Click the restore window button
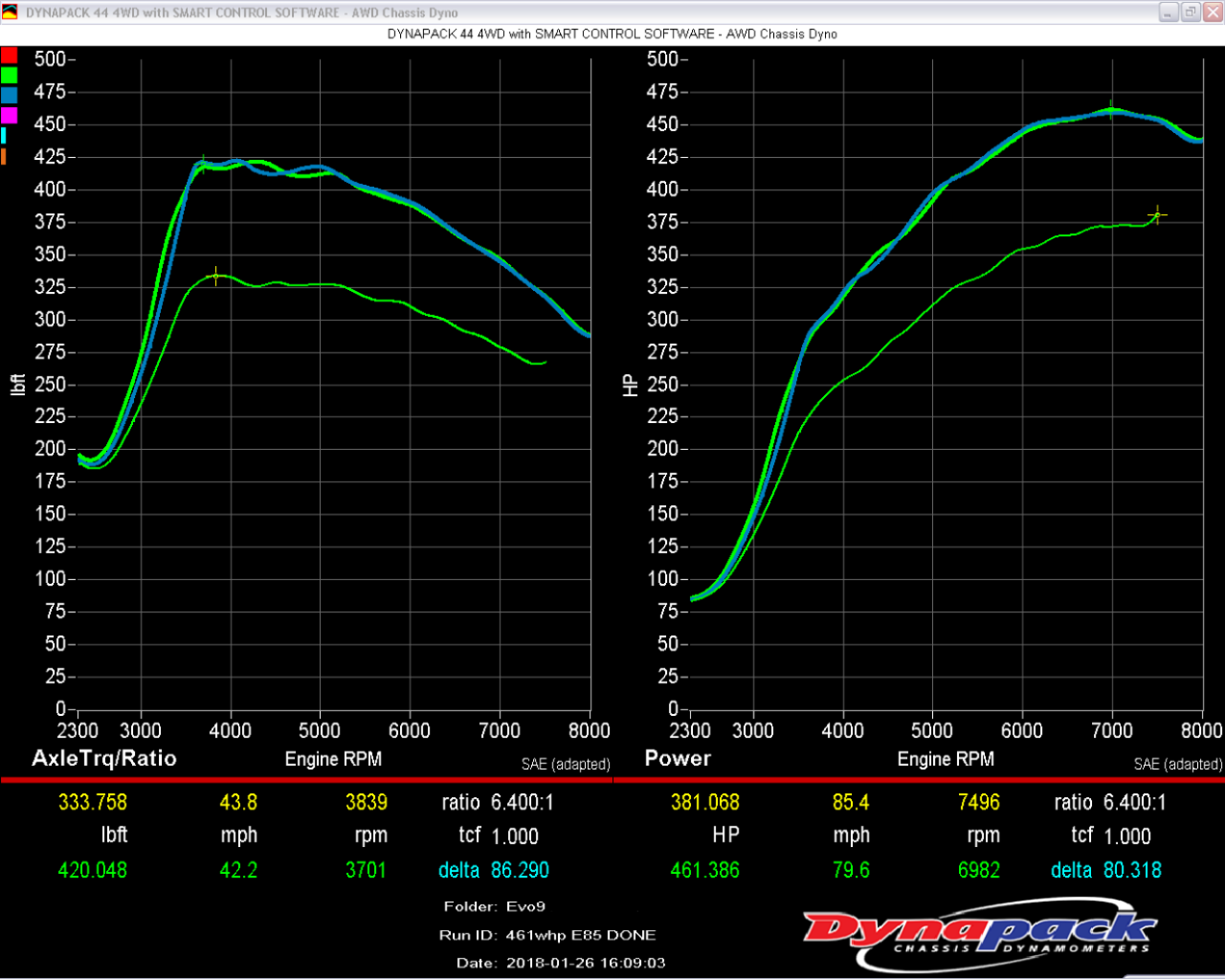The width and height of the screenshot is (1225, 980). (1191, 12)
